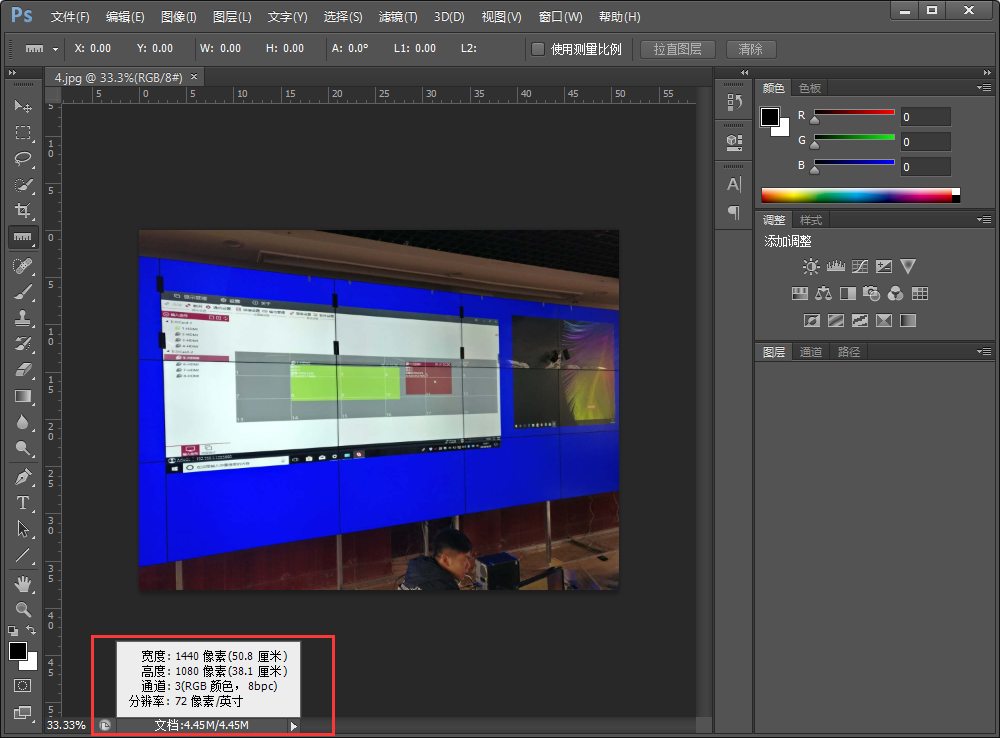Add a Levels adjustment
1000x738 pixels.
[836, 266]
